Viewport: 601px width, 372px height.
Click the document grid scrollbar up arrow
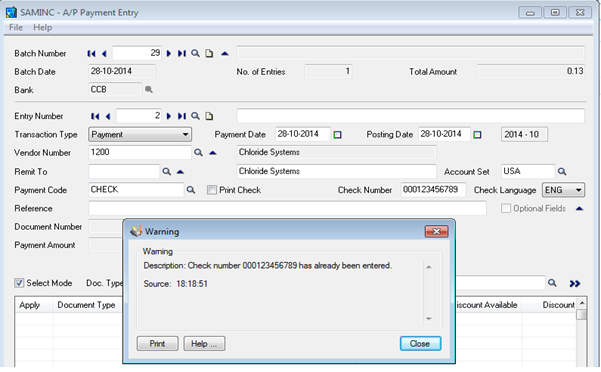(582, 303)
